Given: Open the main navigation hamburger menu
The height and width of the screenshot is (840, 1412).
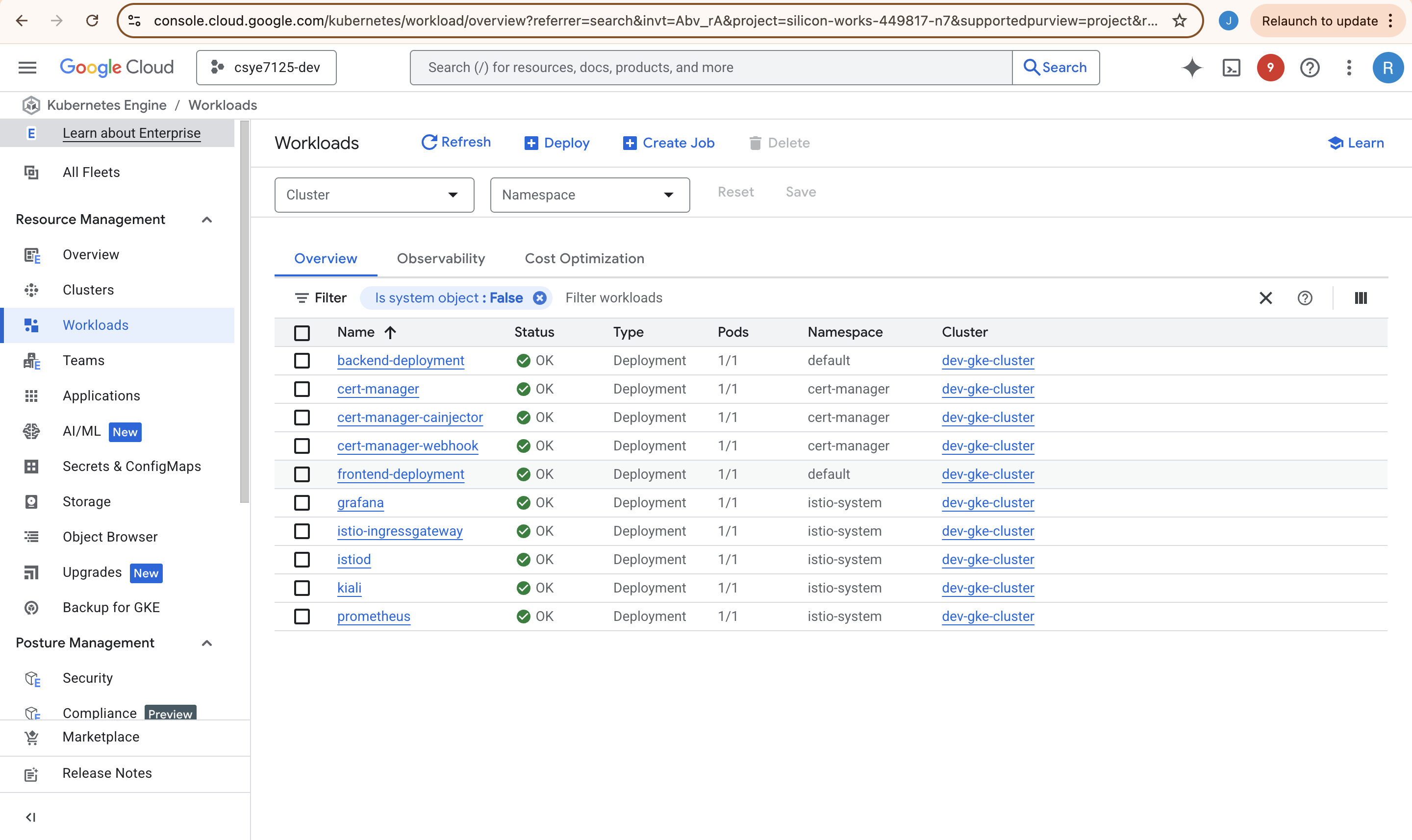Looking at the screenshot, I should coord(27,68).
